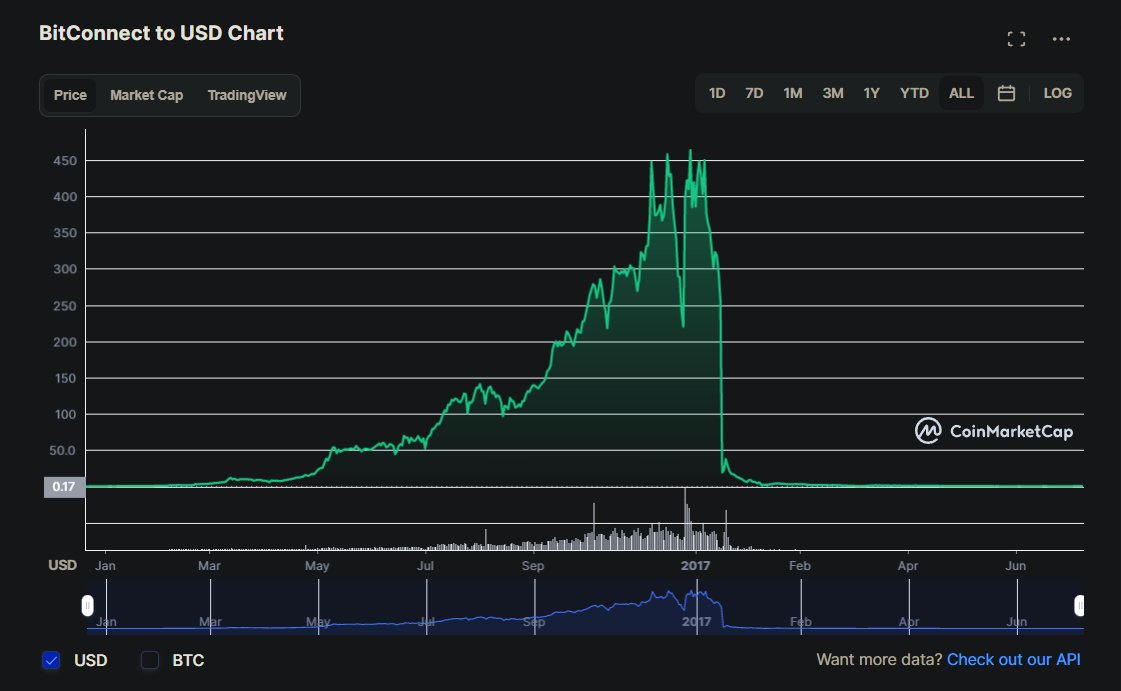Click the right range navigator handle
The height and width of the screenshot is (691, 1121).
[x=1079, y=606]
